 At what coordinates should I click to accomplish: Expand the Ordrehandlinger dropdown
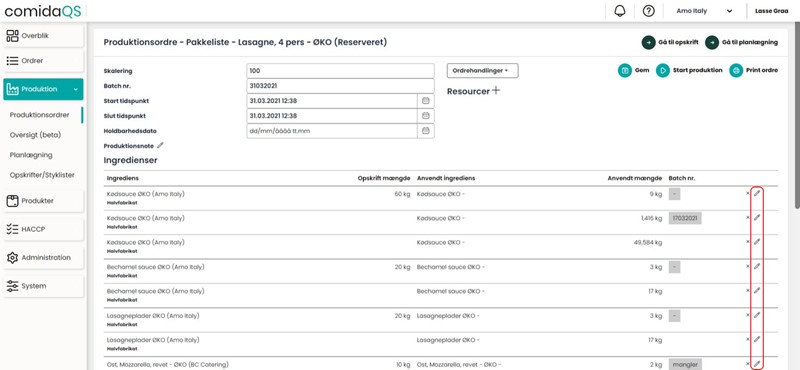483,71
